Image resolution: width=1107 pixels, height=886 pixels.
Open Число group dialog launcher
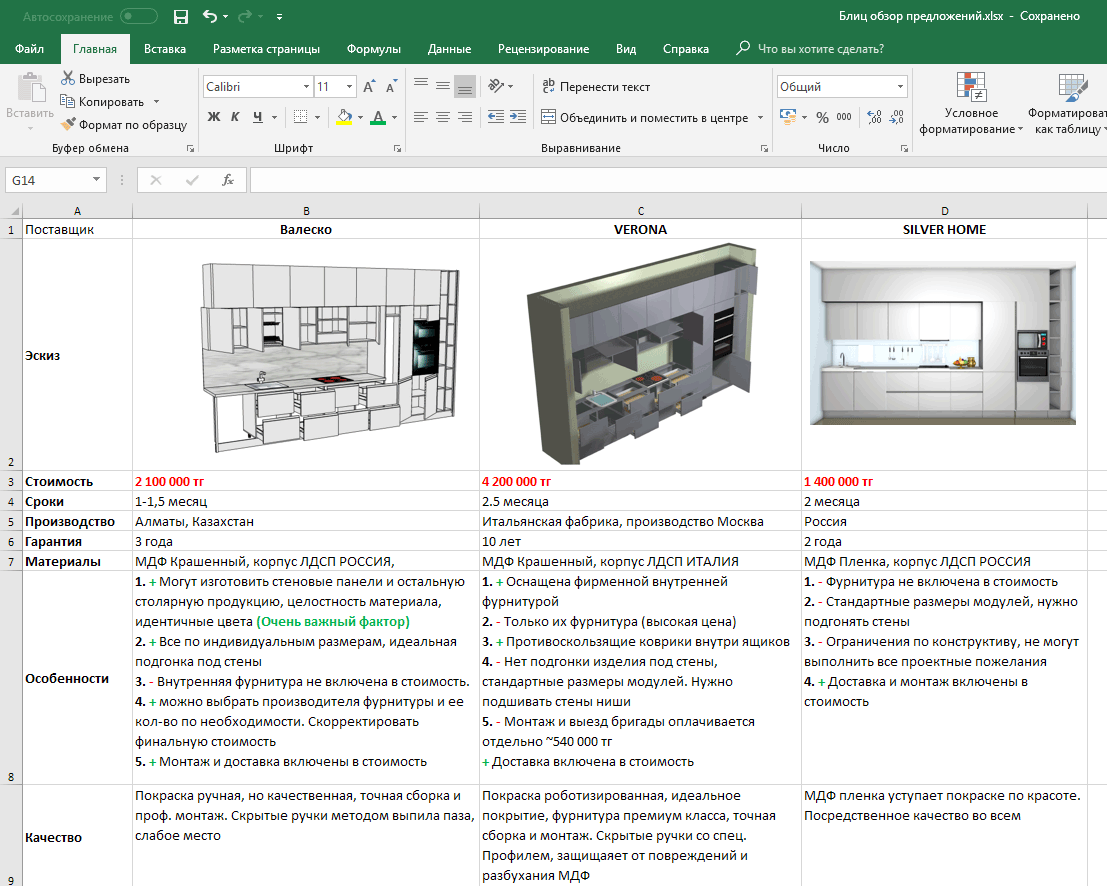(904, 149)
